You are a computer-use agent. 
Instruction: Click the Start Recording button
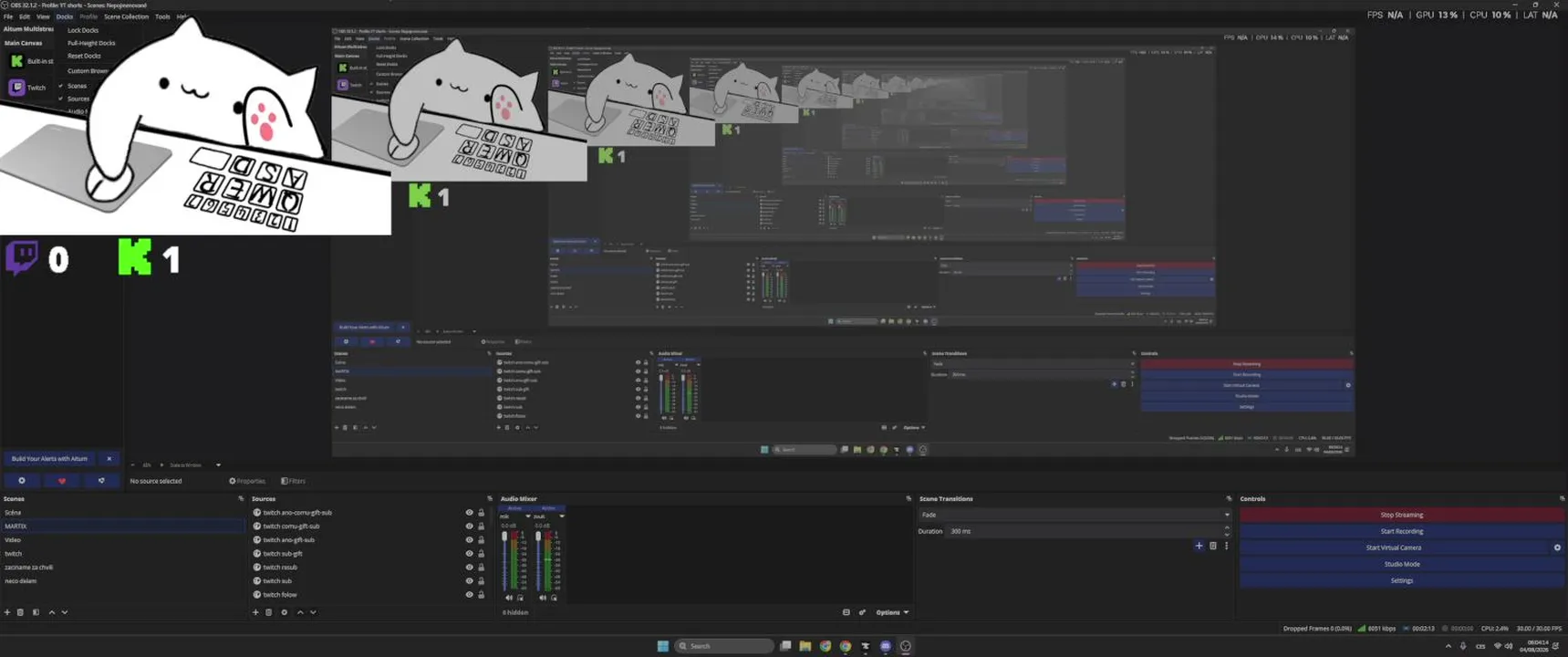[1401, 531]
